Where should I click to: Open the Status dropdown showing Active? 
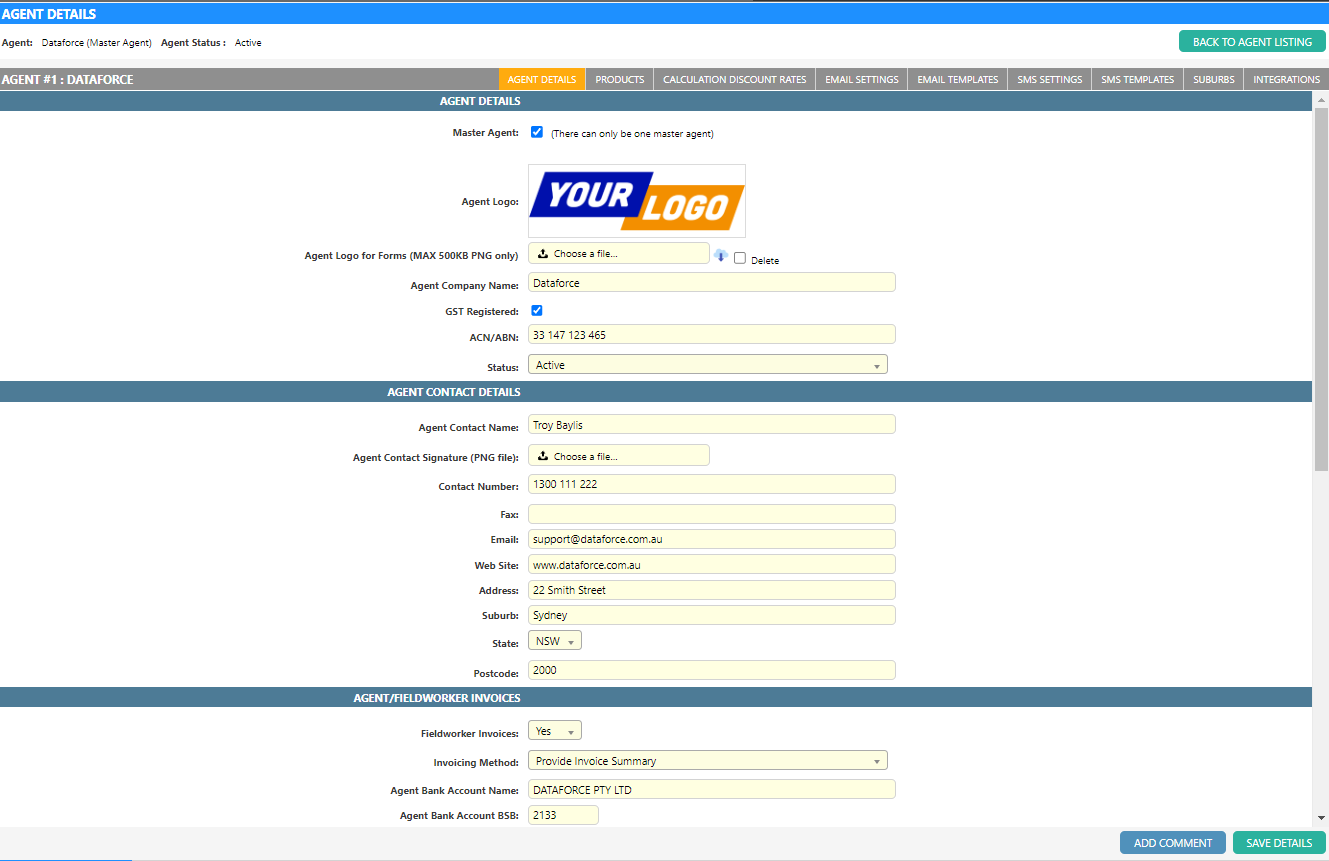(x=707, y=365)
